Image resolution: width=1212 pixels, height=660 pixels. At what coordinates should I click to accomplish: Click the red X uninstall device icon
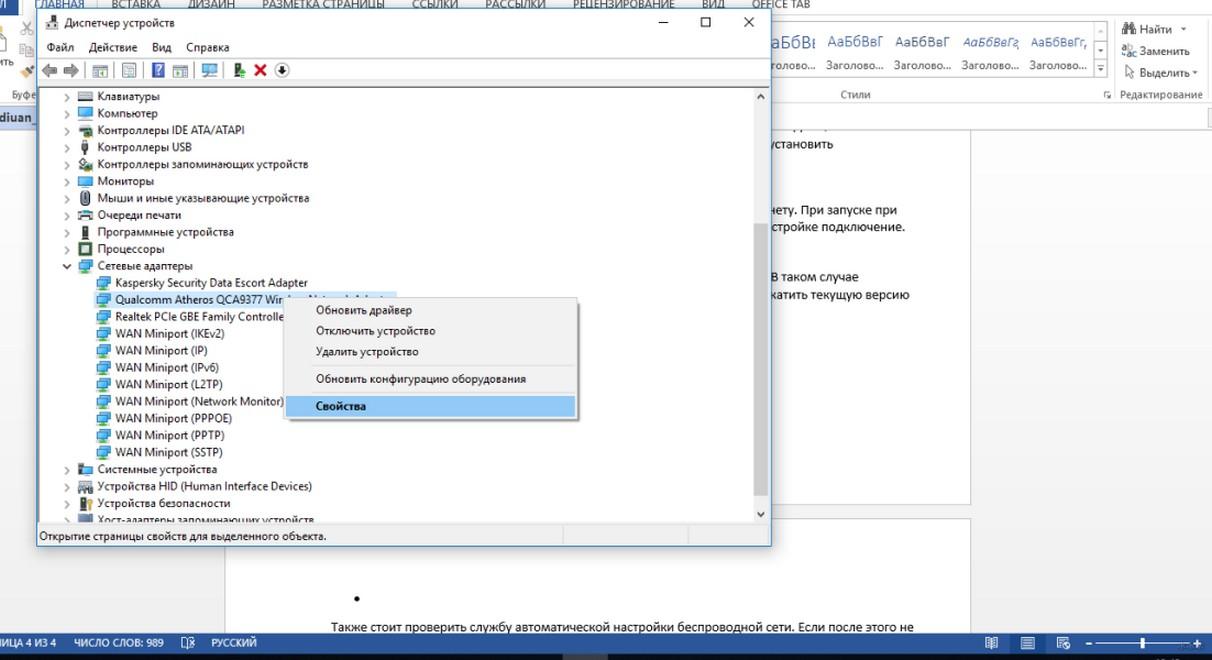tap(260, 70)
